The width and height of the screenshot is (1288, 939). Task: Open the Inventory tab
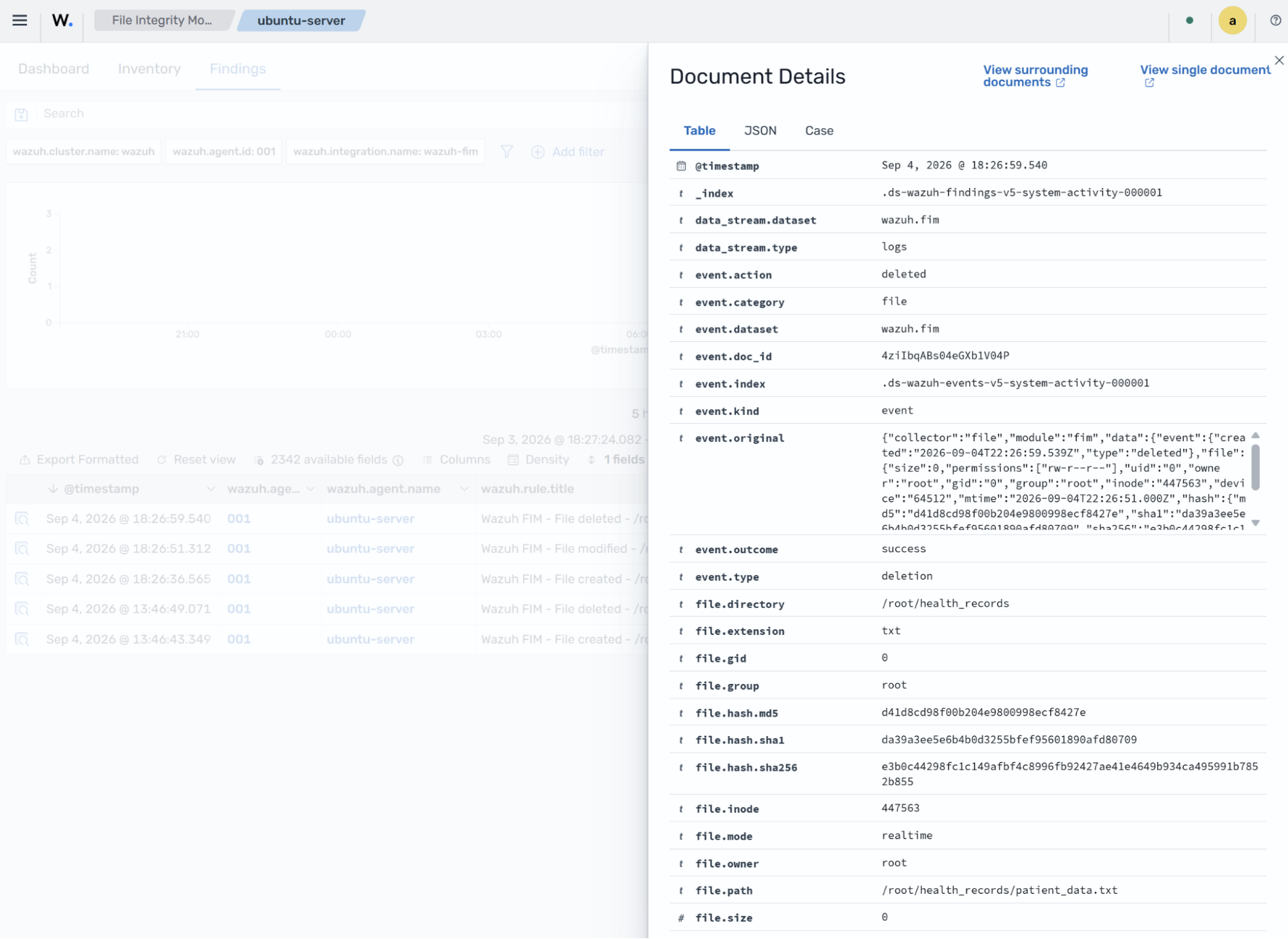(149, 69)
